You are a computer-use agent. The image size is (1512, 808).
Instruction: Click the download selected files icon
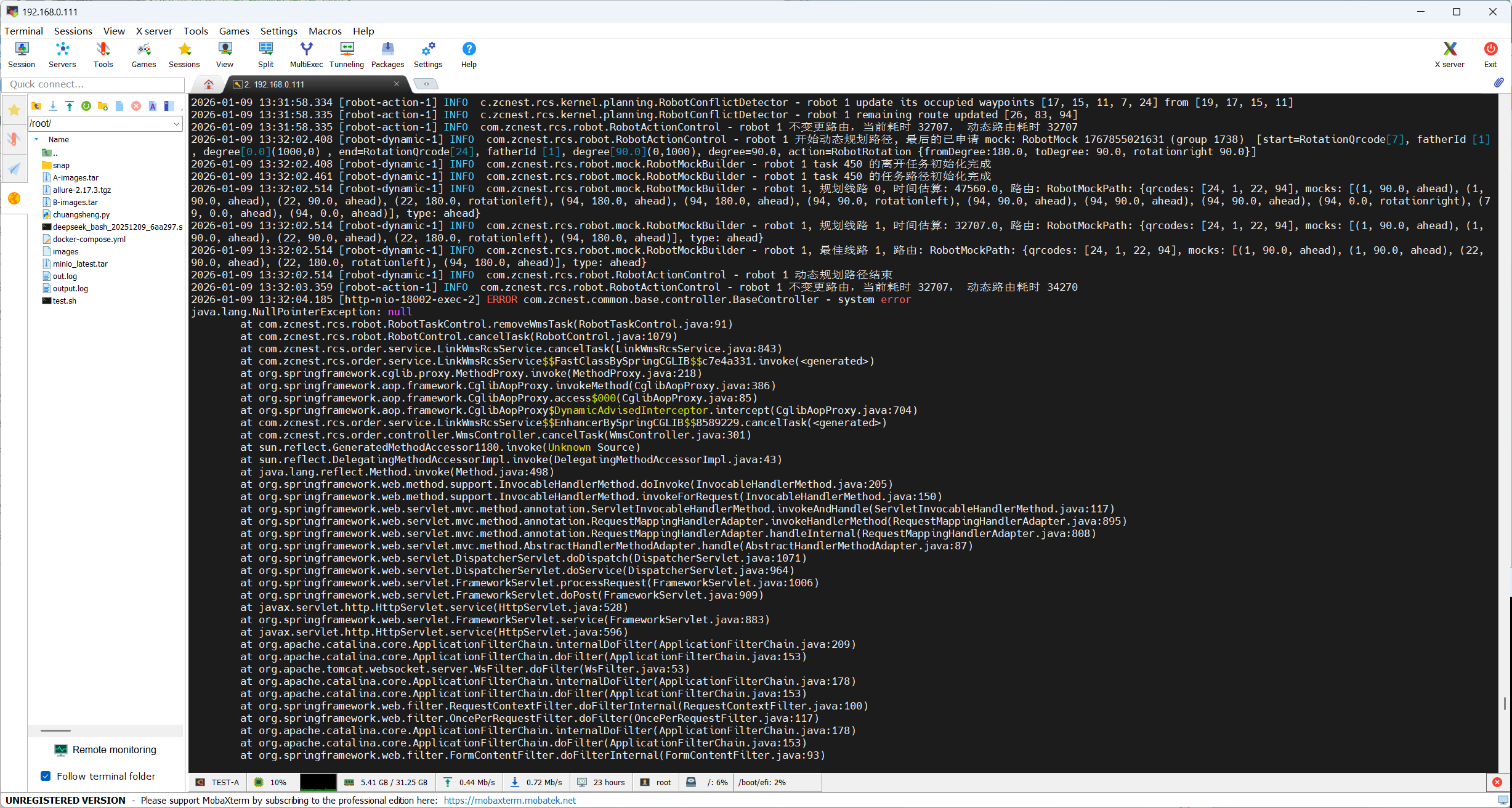click(53, 106)
